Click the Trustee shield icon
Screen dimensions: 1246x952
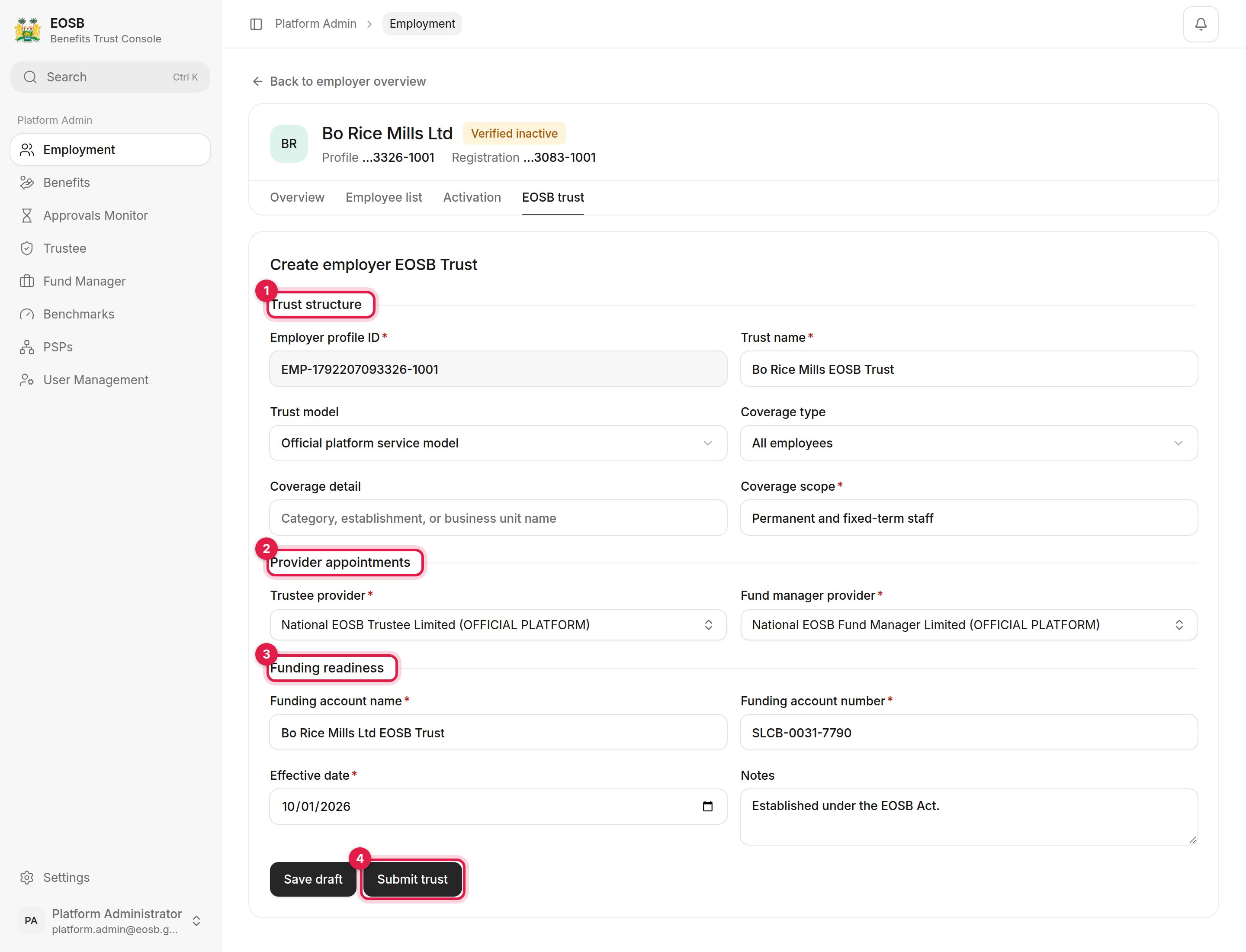tap(27, 248)
